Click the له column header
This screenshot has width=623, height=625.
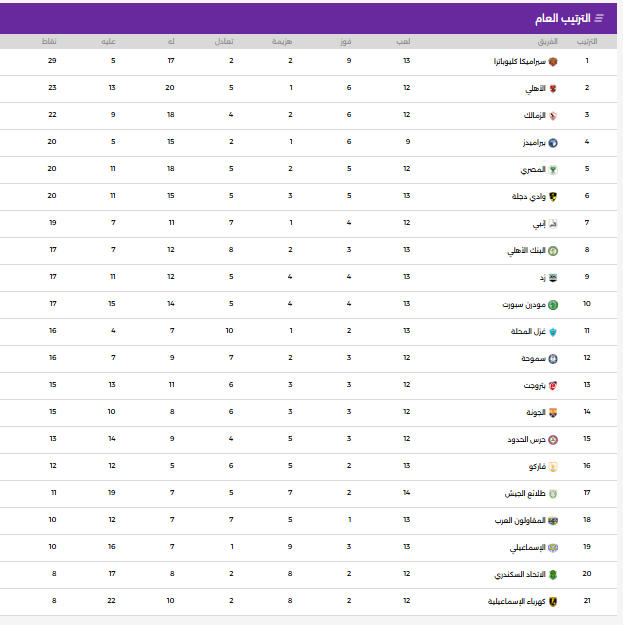tap(171, 41)
